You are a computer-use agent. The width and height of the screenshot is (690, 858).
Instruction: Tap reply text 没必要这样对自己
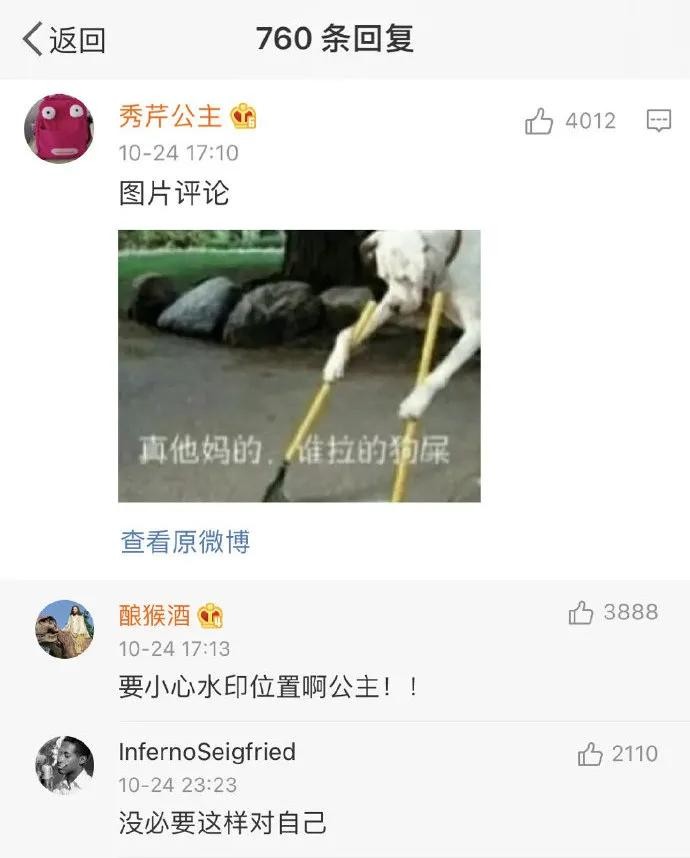tap(223, 823)
